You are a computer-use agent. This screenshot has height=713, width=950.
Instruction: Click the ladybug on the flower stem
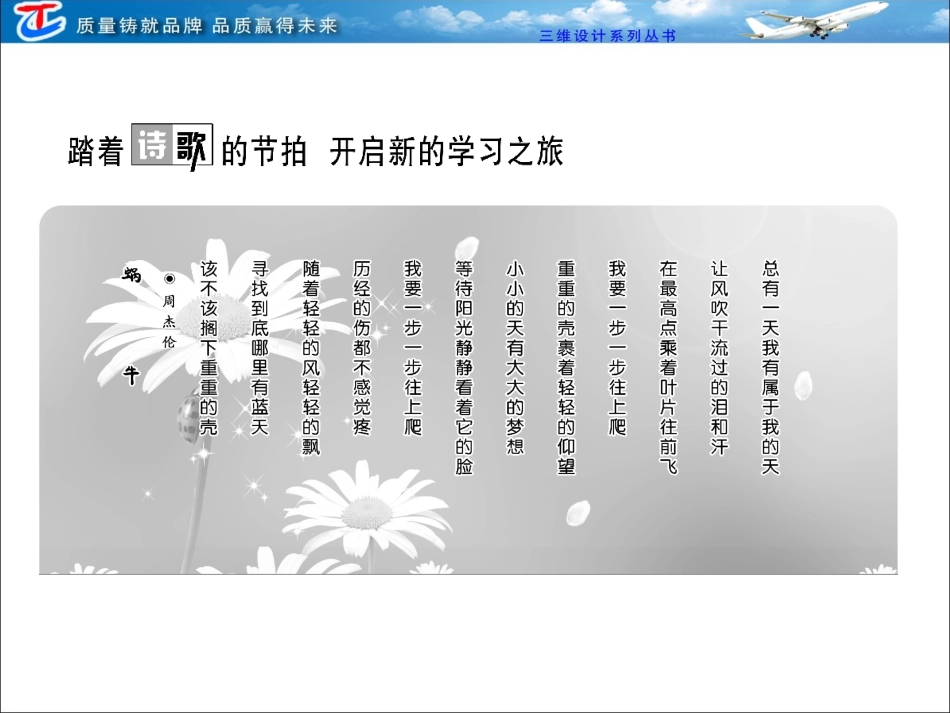188,419
